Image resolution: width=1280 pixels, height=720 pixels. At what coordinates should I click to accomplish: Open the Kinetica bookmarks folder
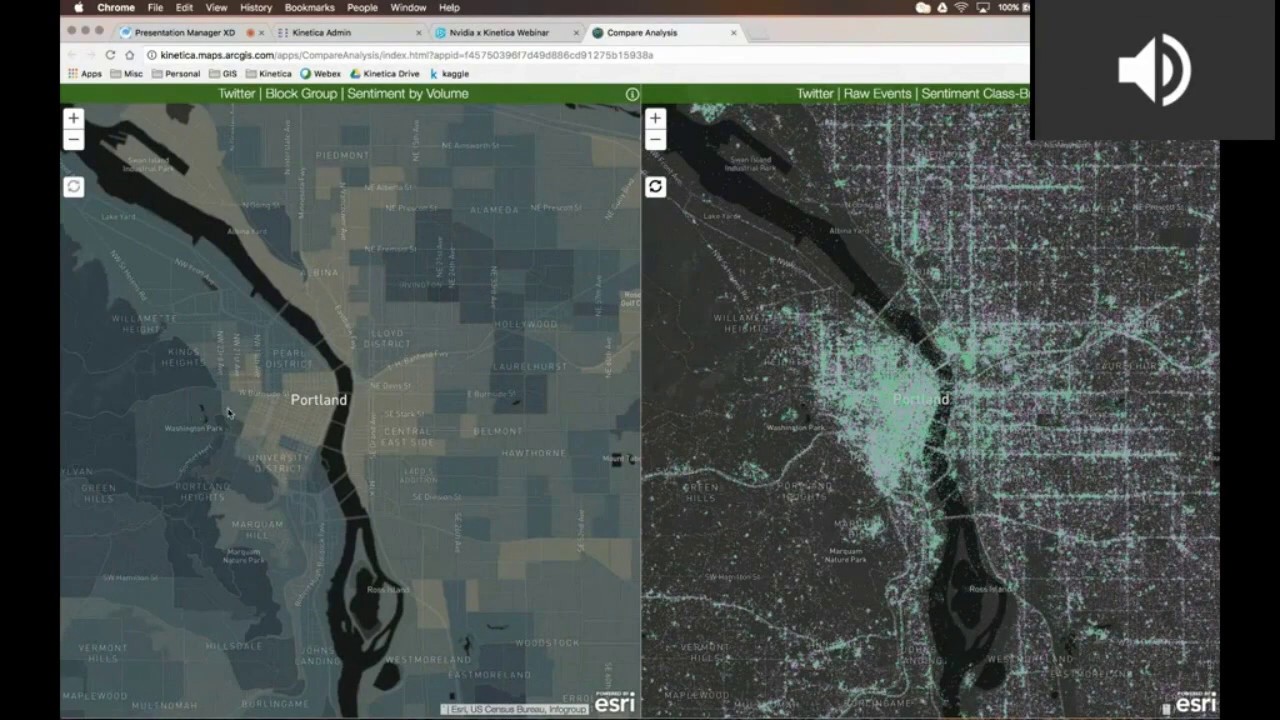click(x=269, y=74)
